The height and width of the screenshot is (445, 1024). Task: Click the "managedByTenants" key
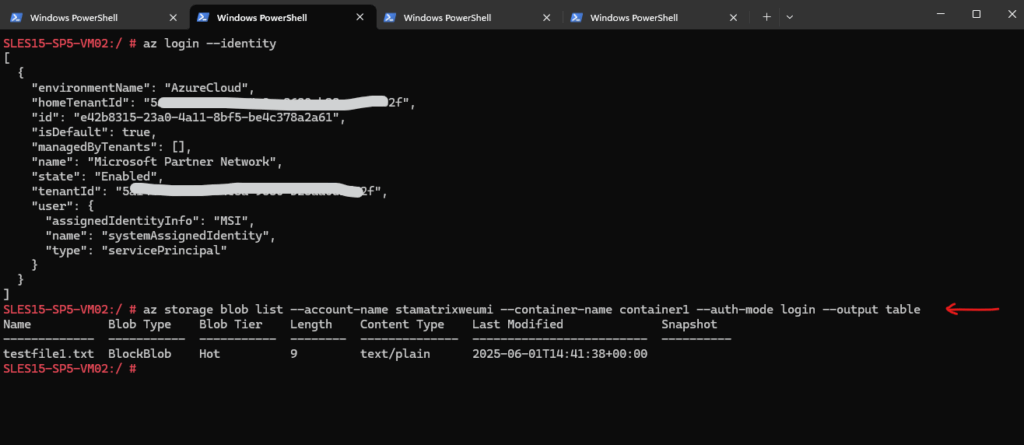(x=95, y=148)
